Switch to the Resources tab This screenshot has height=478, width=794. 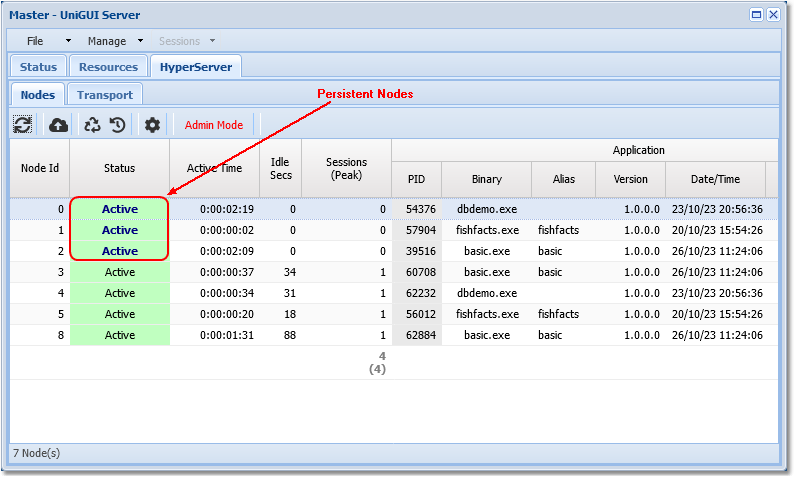[108, 67]
